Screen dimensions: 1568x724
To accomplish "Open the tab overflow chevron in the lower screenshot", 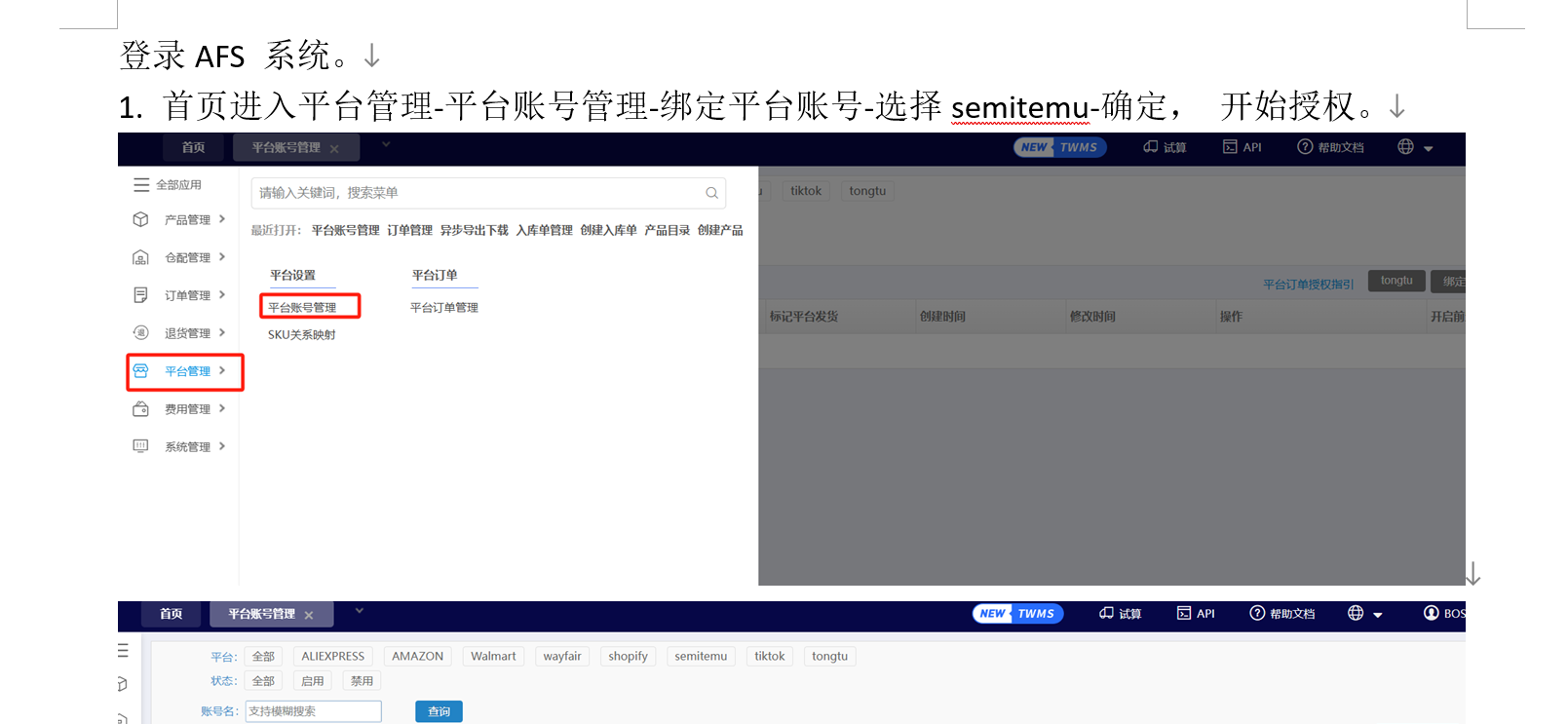I will click(x=360, y=611).
